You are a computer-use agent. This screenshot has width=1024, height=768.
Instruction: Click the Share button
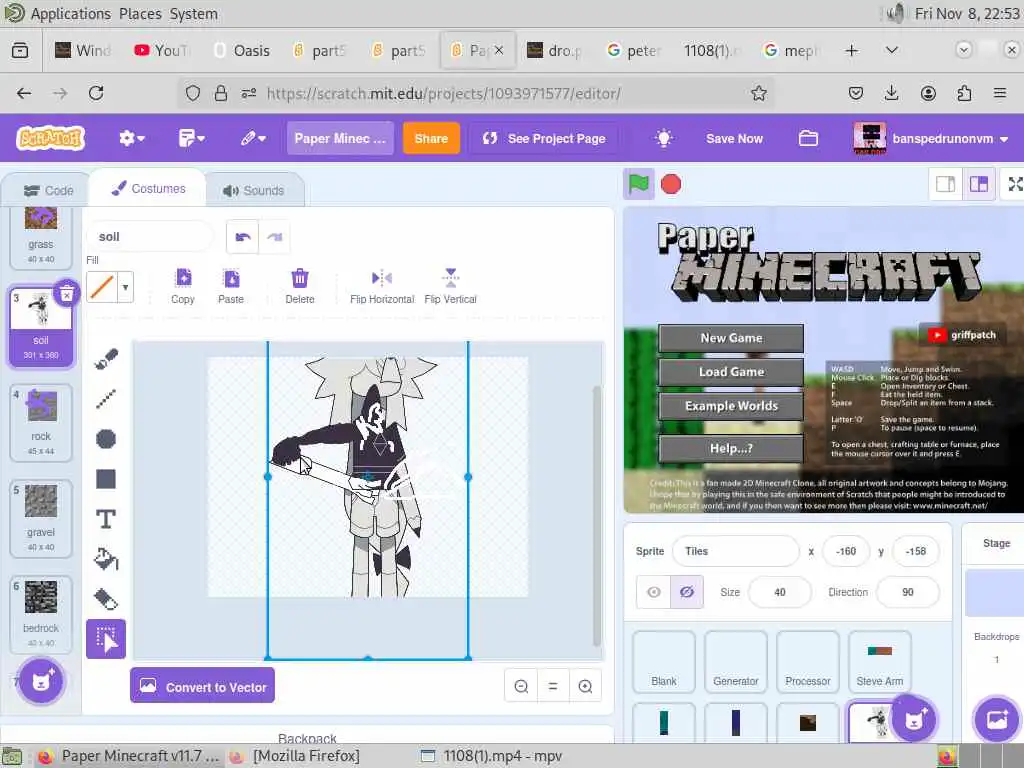[431, 138]
